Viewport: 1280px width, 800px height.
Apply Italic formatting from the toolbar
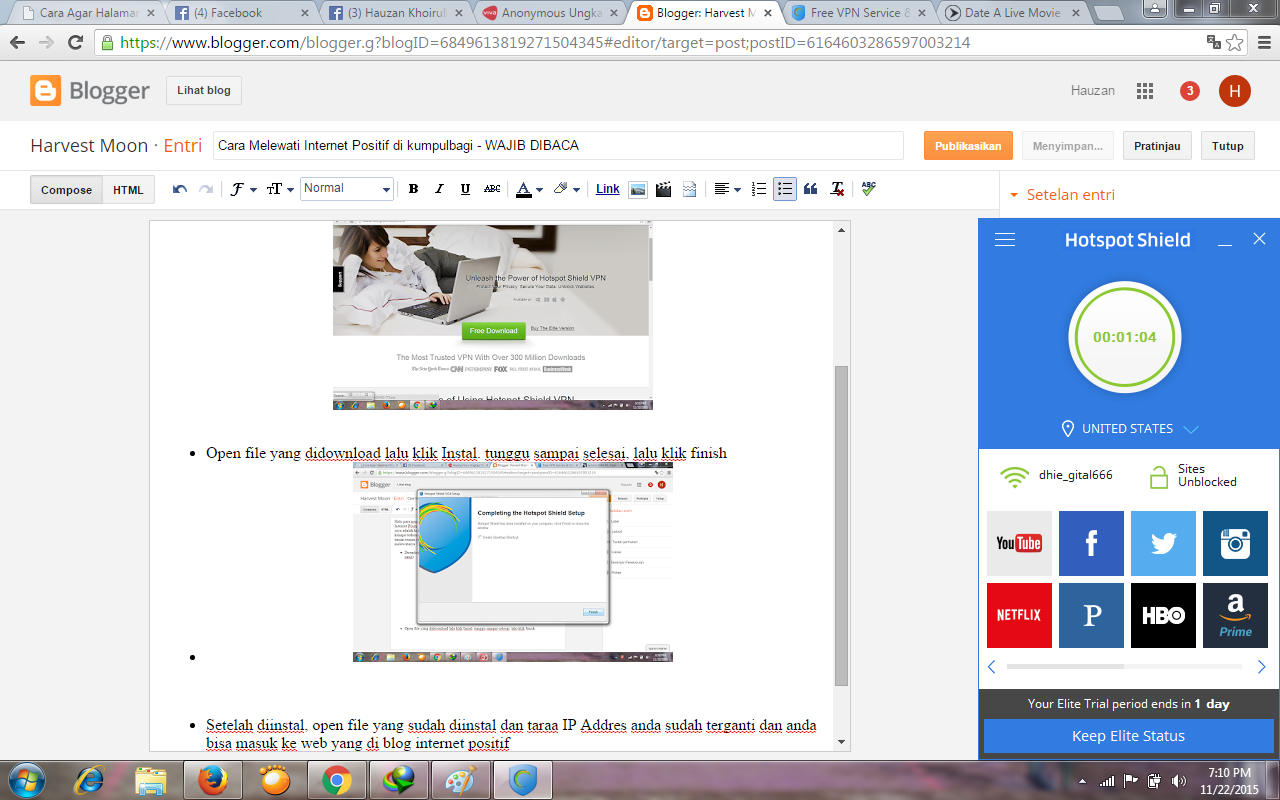pyautogui.click(x=439, y=189)
